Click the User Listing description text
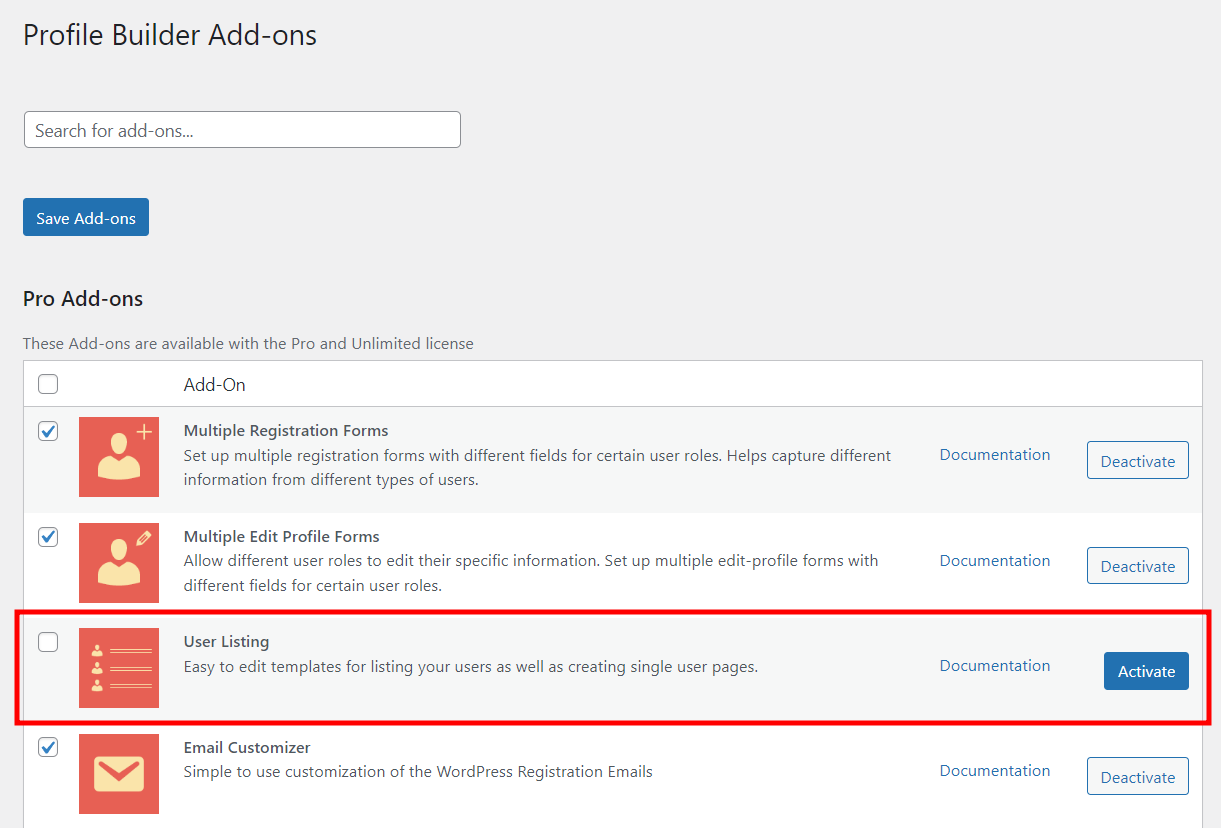 pyautogui.click(x=471, y=666)
